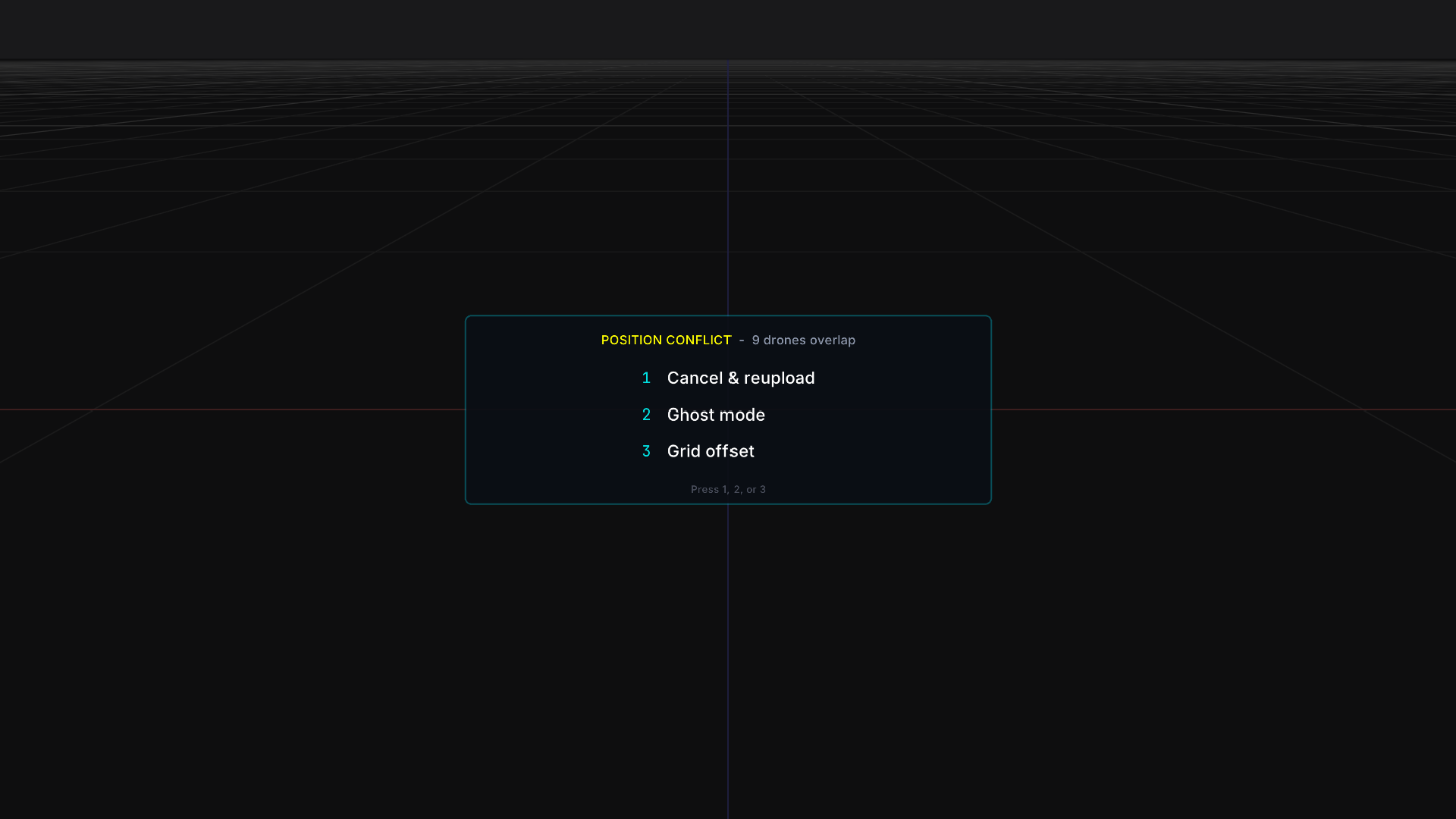Click the cyan number 2 shortcut label

coord(646,415)
